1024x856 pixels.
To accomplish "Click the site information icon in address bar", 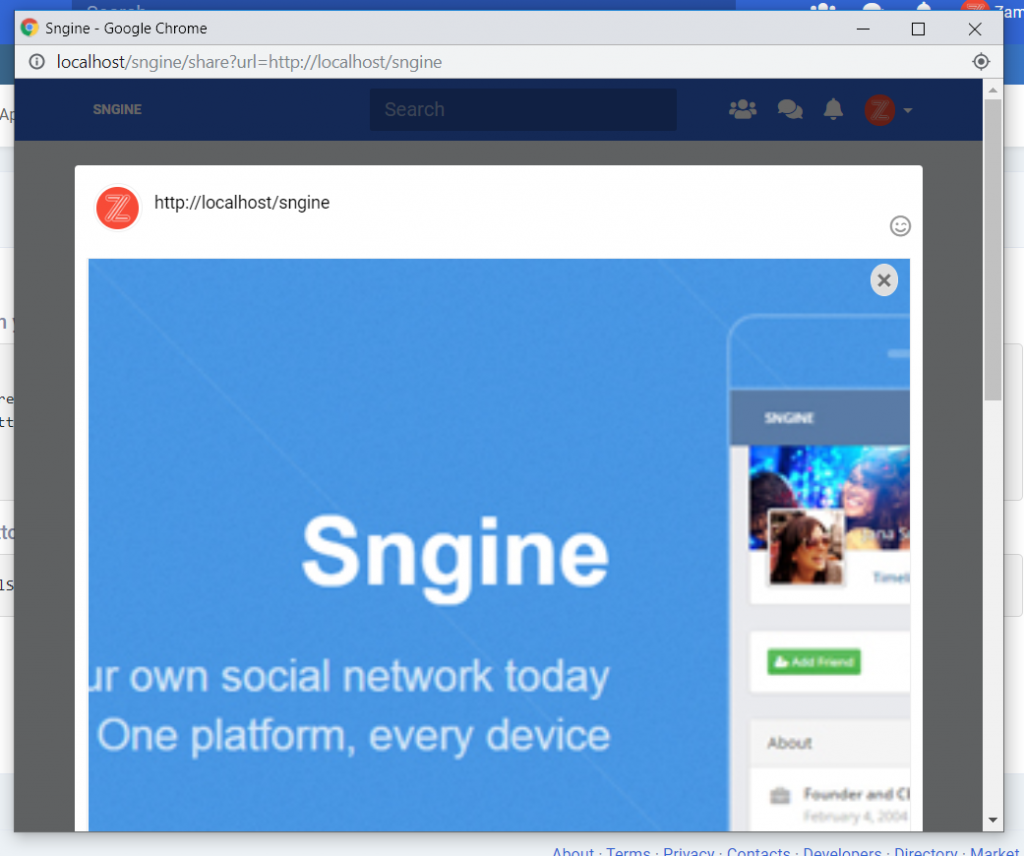I will pyautogui.click(x=37, y=62).
